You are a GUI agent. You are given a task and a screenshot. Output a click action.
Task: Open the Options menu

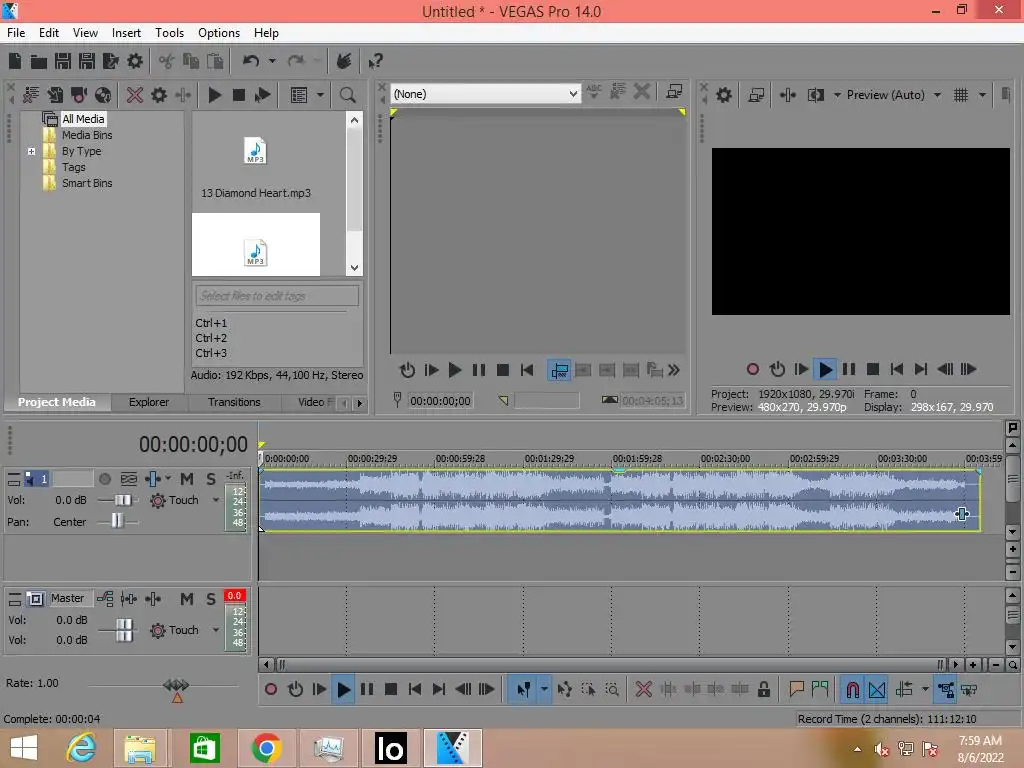pyautogui.click(x=219, y=33)
